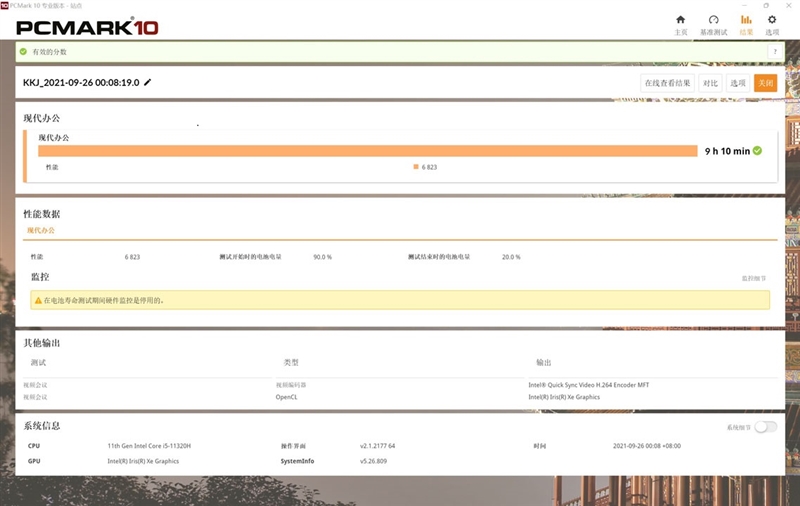Minimize the PCMark 10 window
800x506 pixels.
pos(743,6)
